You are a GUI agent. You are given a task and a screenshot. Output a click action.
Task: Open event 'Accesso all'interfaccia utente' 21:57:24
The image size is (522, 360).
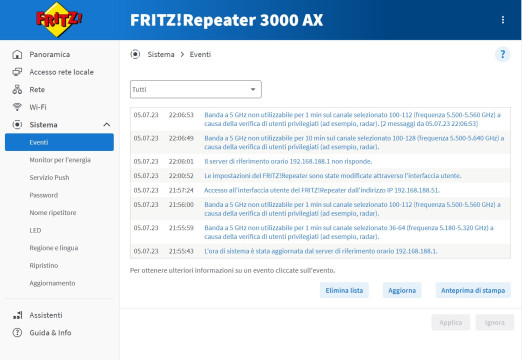pos(322,190)
